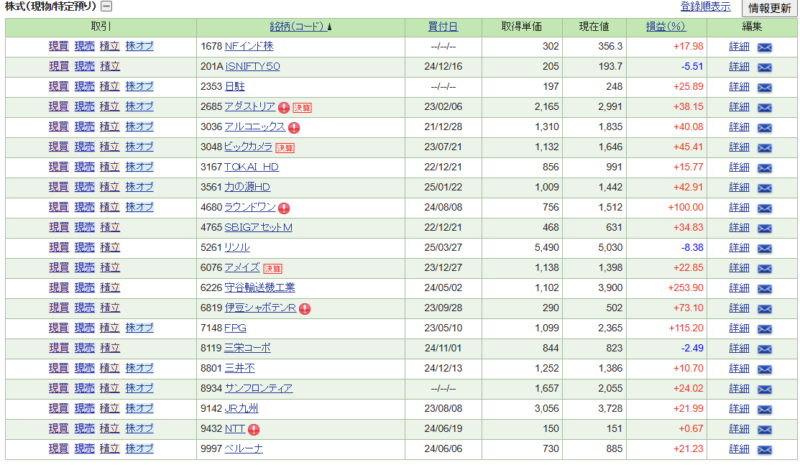
Task: Click 現売 in 守谷輸送機工業 row
Action: (84, 287)
